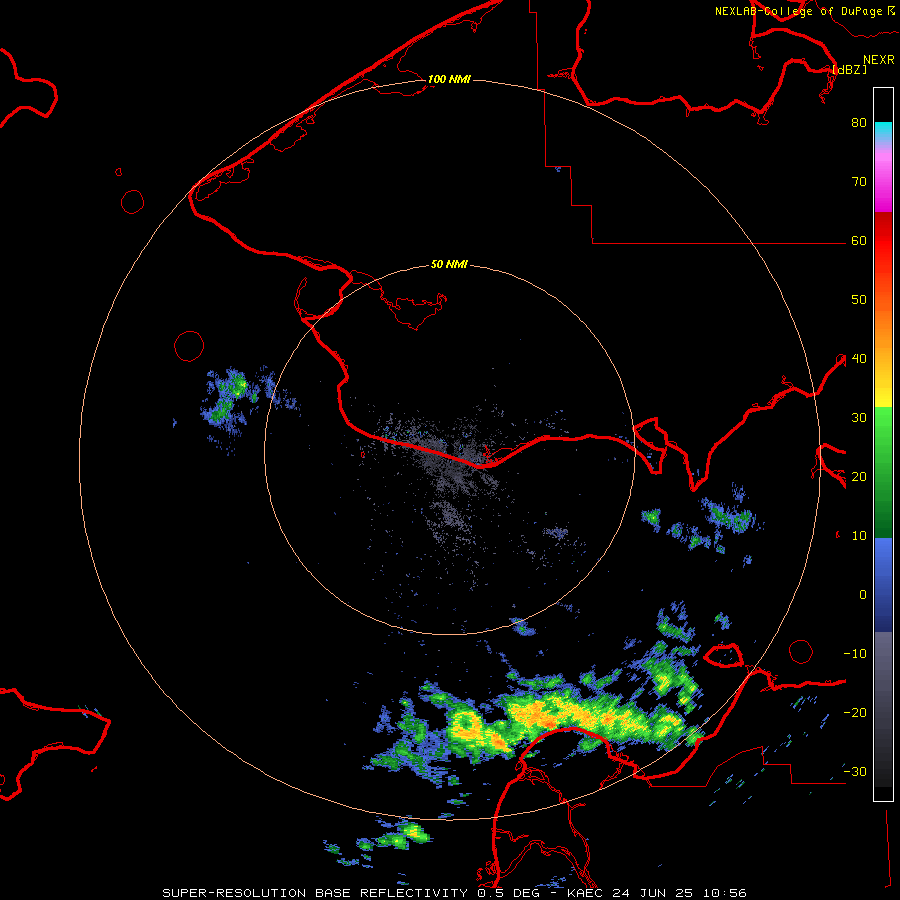
Task: Click the 70 value on the dBZ scale
Action: click(x=859, y=181)
